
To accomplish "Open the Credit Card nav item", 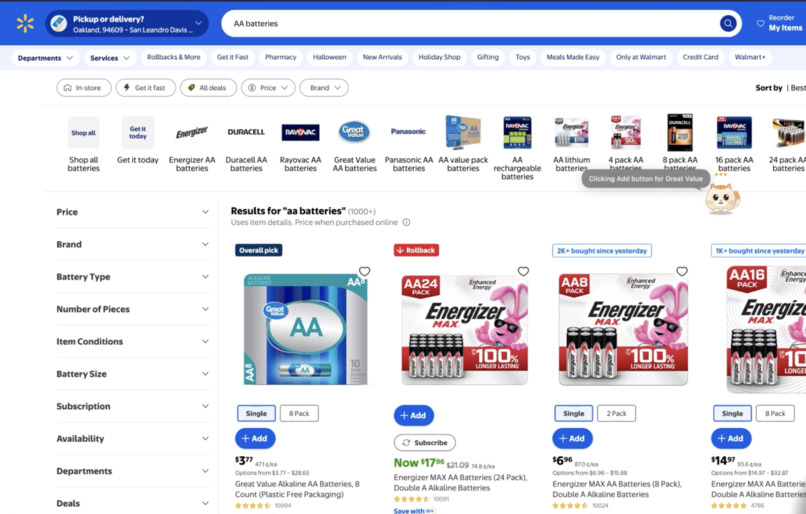I will click(700, 57).
